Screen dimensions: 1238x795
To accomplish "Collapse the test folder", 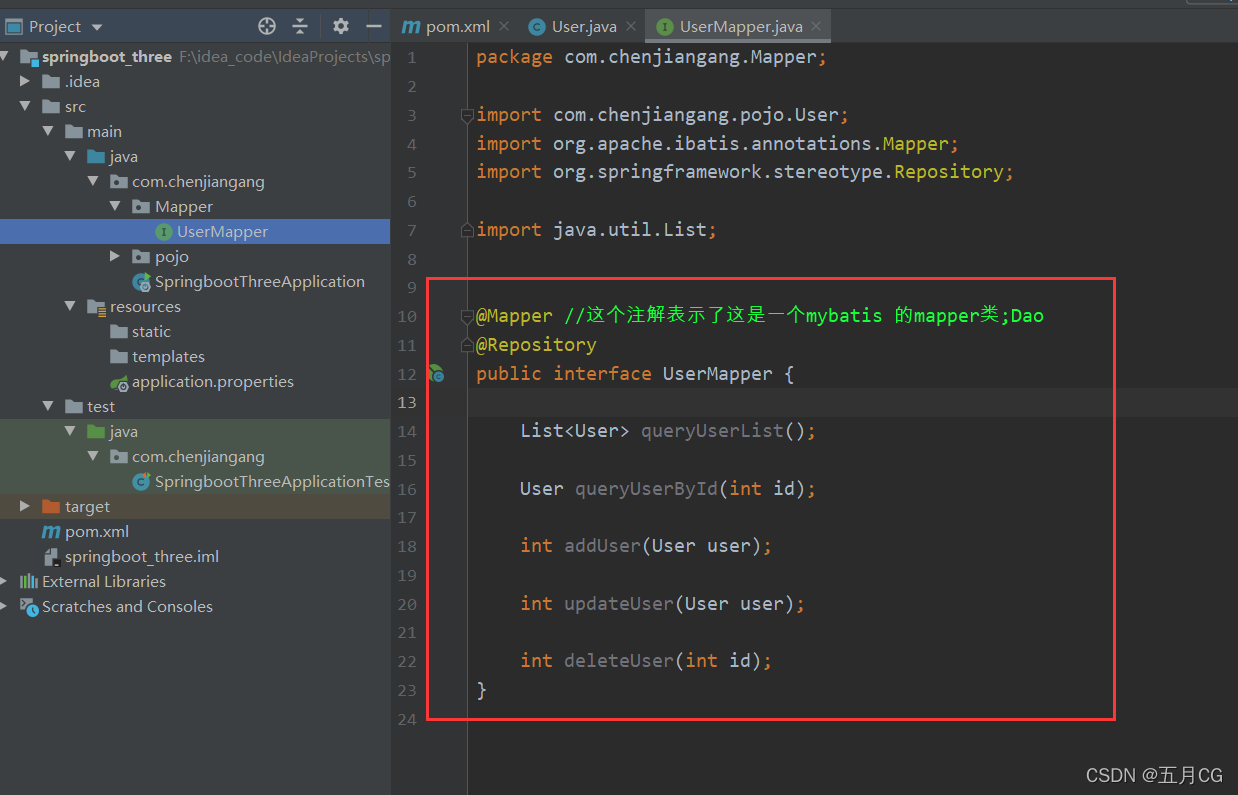I will tap(48, 407).
